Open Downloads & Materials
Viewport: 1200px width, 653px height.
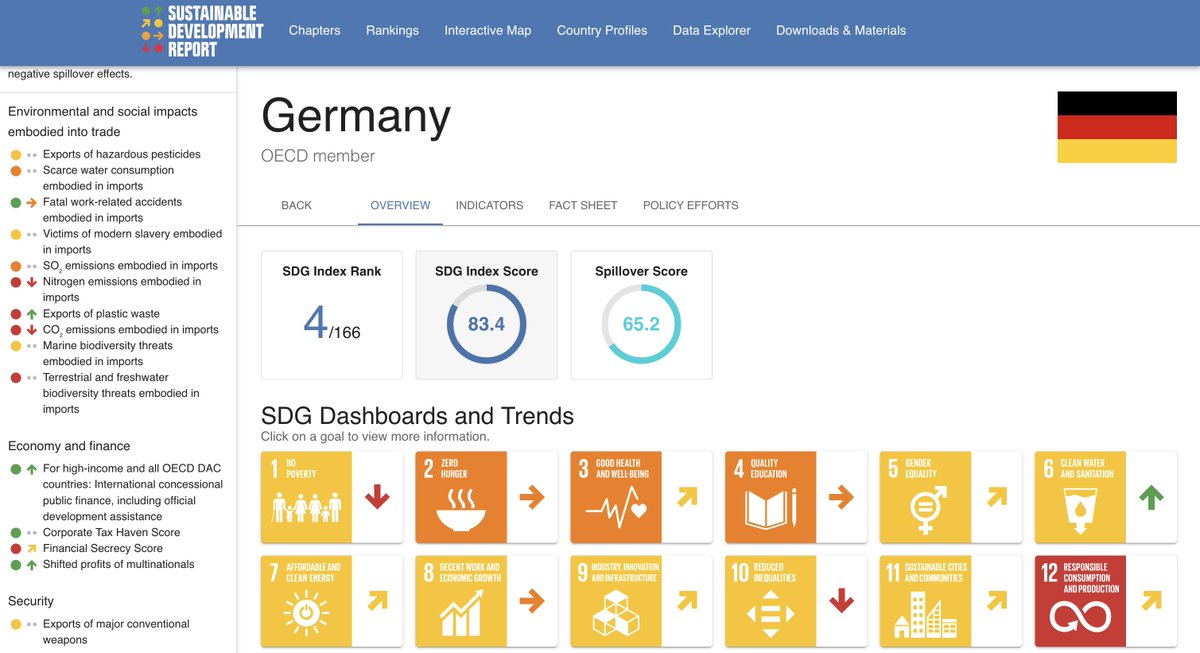tap(841, 30)
